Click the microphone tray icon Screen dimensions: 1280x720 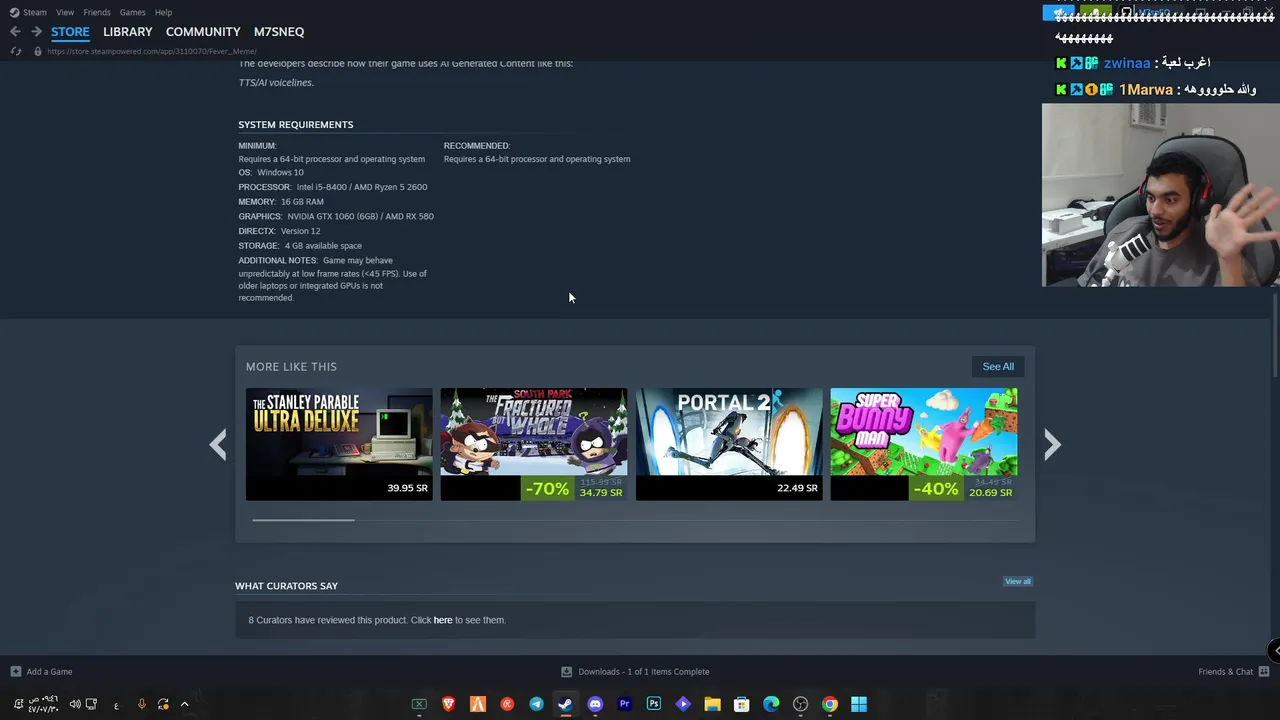141,704
